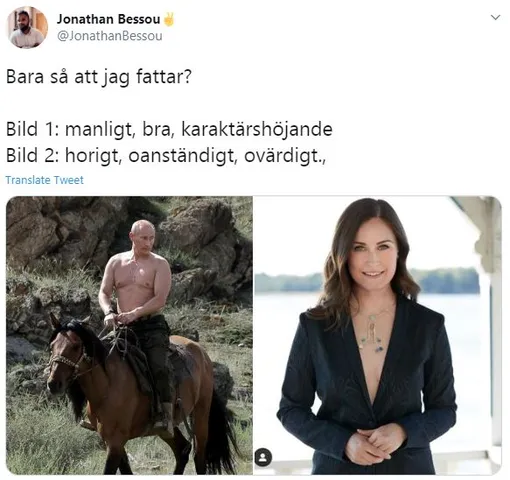
Task: Visit the @JonathanBessou handle
Action: point(110,36)
